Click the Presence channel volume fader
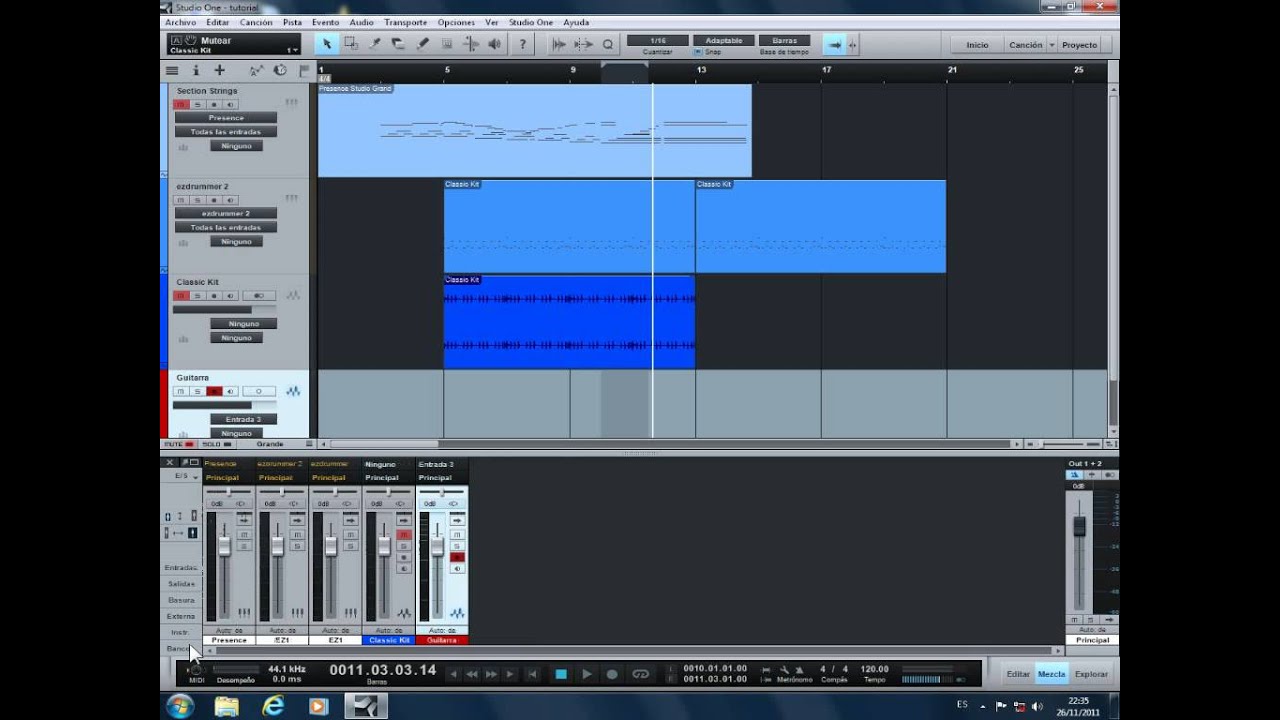Image resolution: width=1280 pixels, height=720 pixels. (x=224, y=546)
